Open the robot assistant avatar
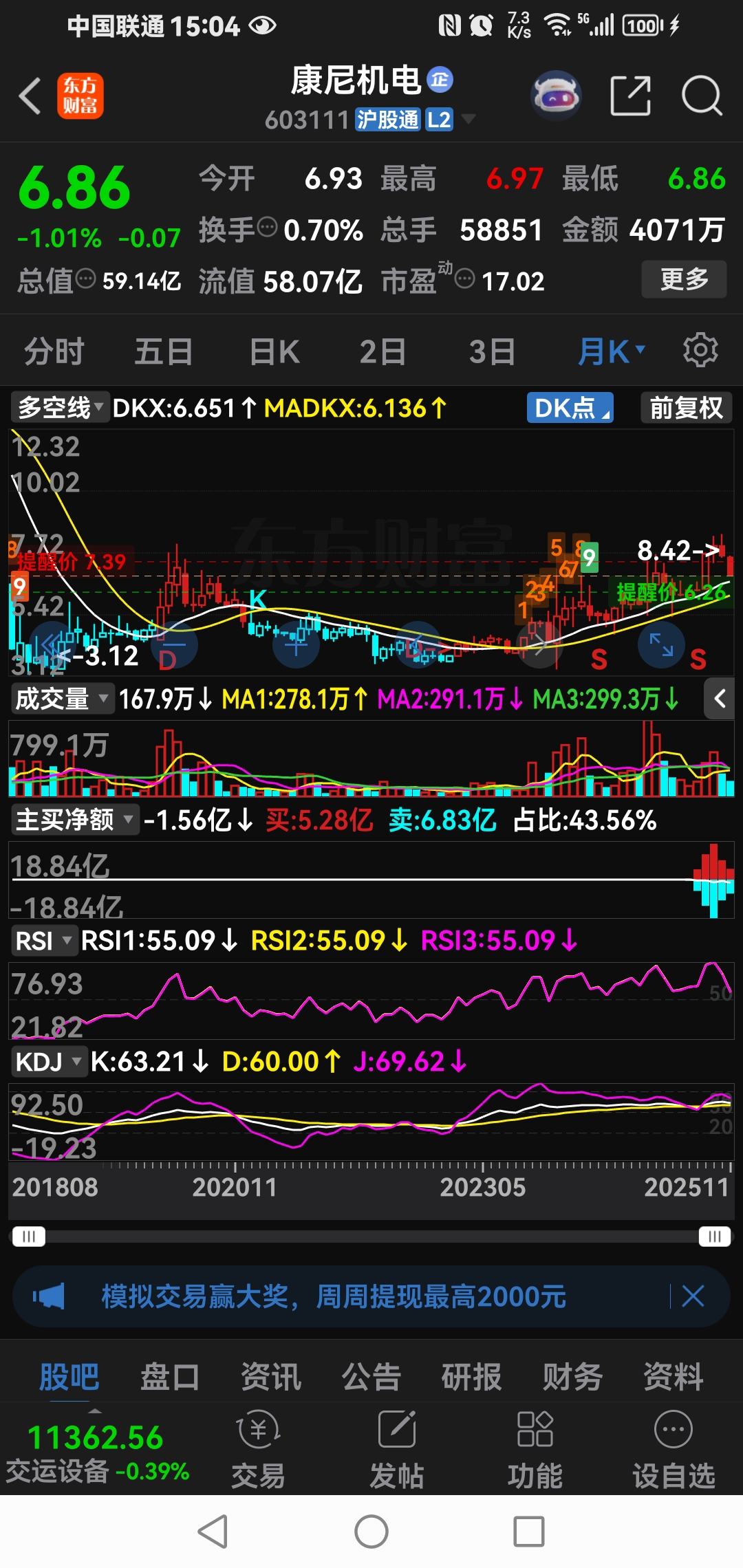 [556, 96]
